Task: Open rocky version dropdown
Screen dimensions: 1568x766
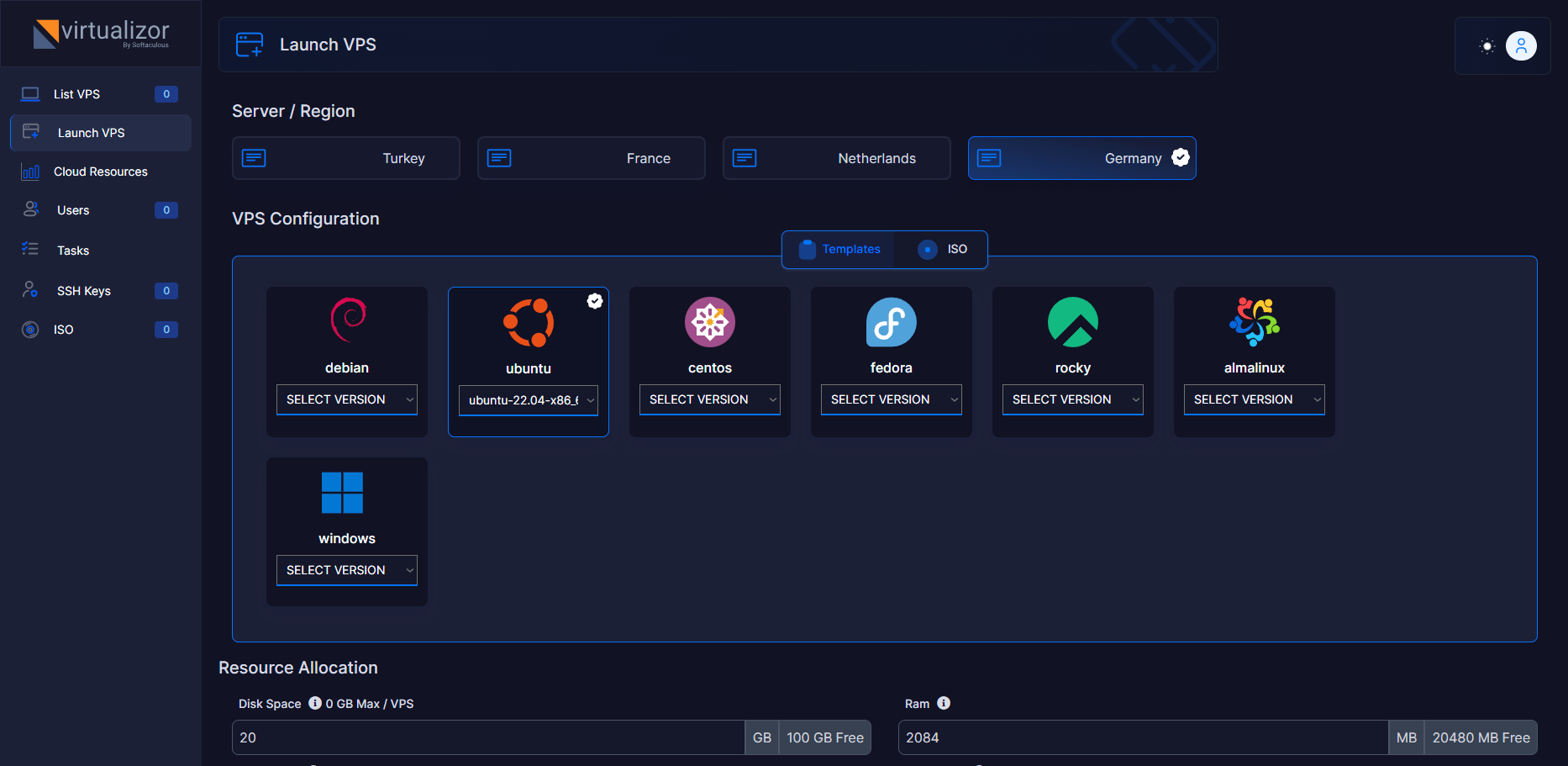Action: [1073, 399]
